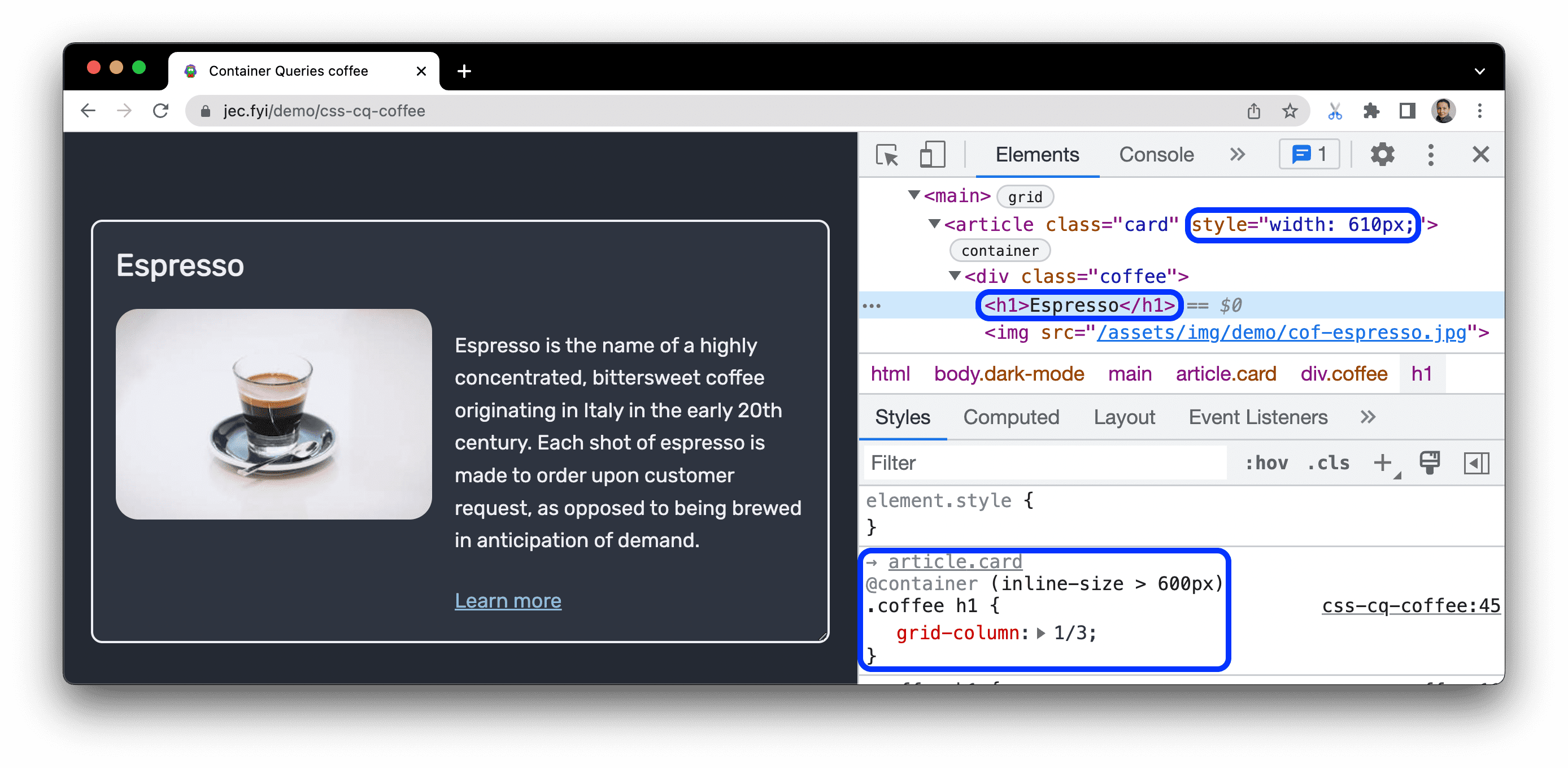Click the more options three-dot icon
The image size is (1568, 768).
click(1430, 155)
